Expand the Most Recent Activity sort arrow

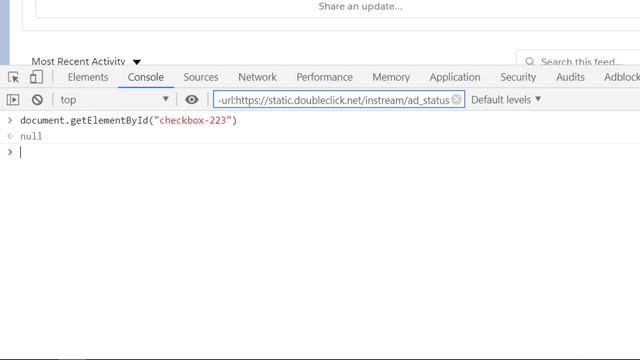tap(137, 62)
